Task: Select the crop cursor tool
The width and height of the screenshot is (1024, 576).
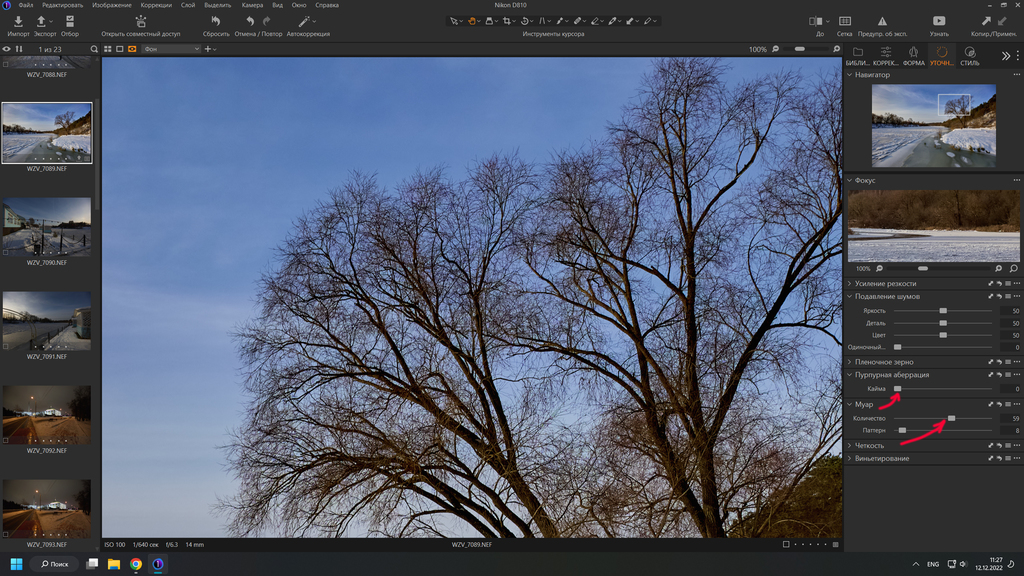Action: (x=506, y=22)
